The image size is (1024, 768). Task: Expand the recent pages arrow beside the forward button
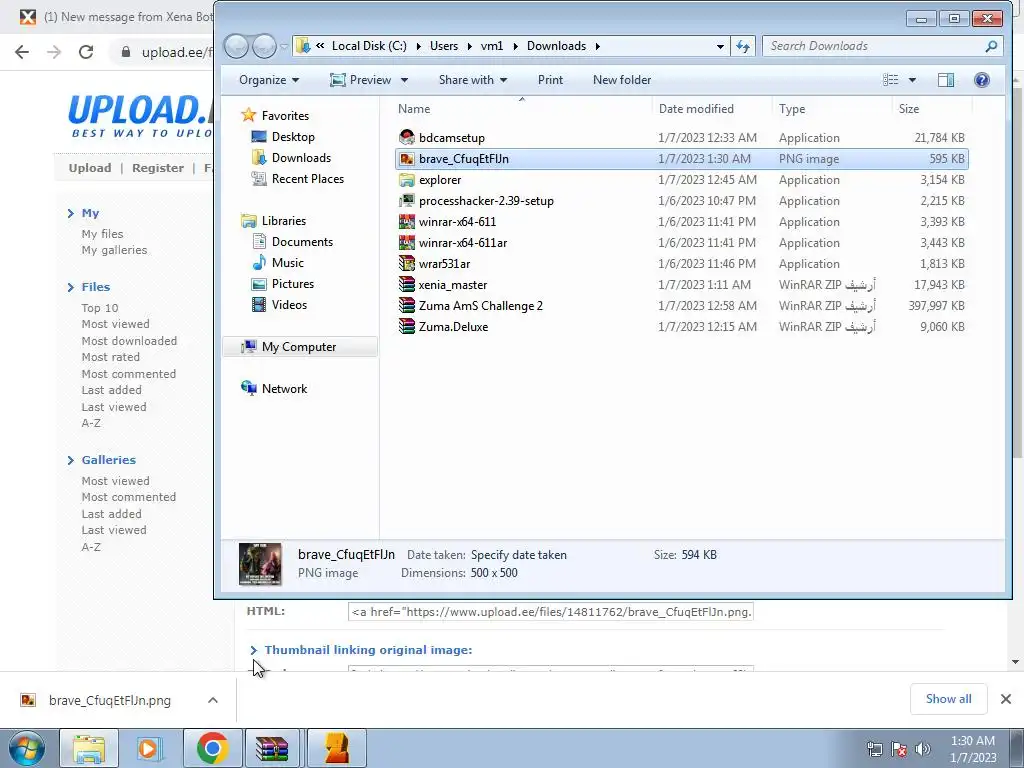coord(284,46)
